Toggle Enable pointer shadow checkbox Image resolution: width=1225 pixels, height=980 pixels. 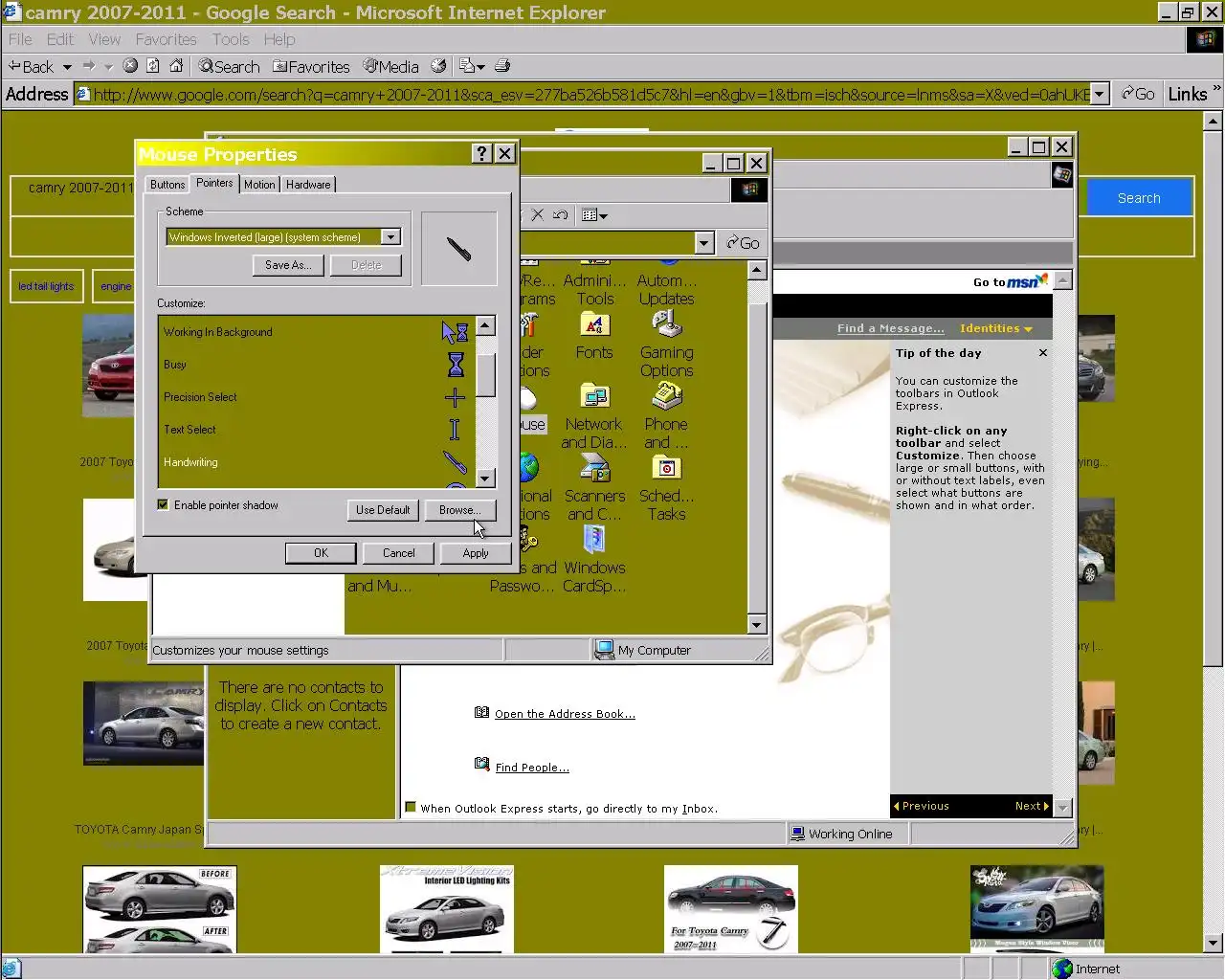point(163,504)
